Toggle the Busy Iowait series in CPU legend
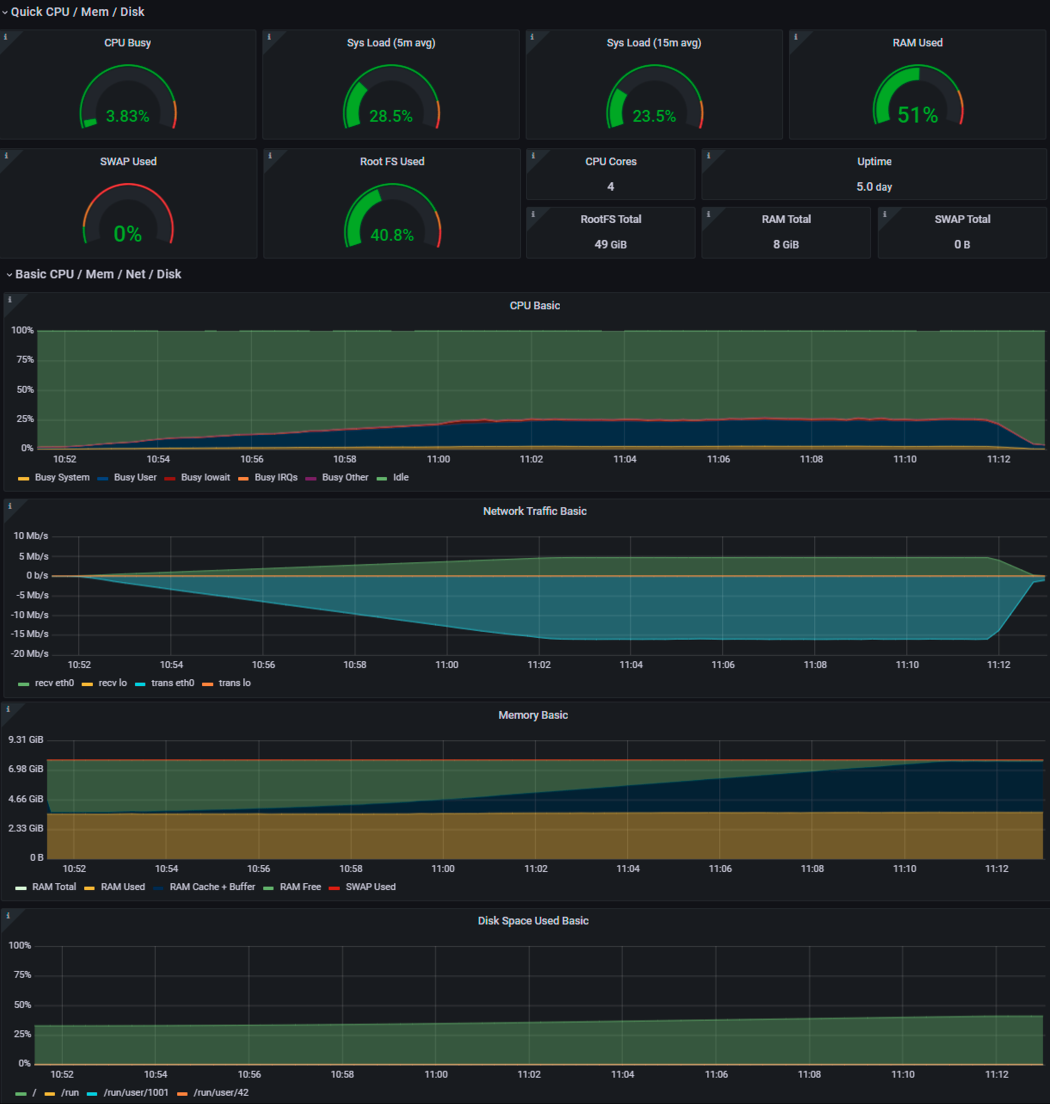This screenshot has width=1050, height=1104. pyautogui.click(x=205, y=478)
